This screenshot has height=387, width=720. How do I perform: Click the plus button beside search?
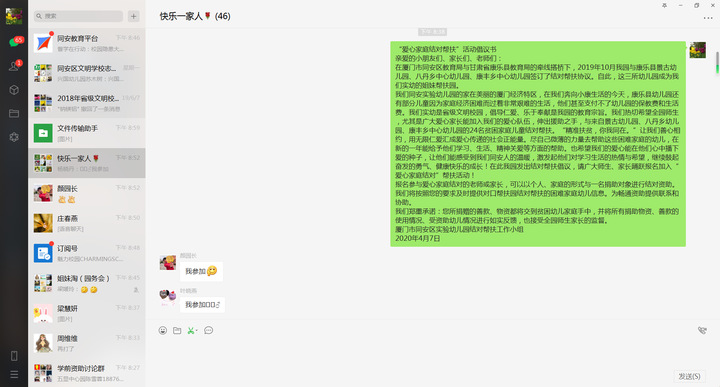[x=134, y=16]
